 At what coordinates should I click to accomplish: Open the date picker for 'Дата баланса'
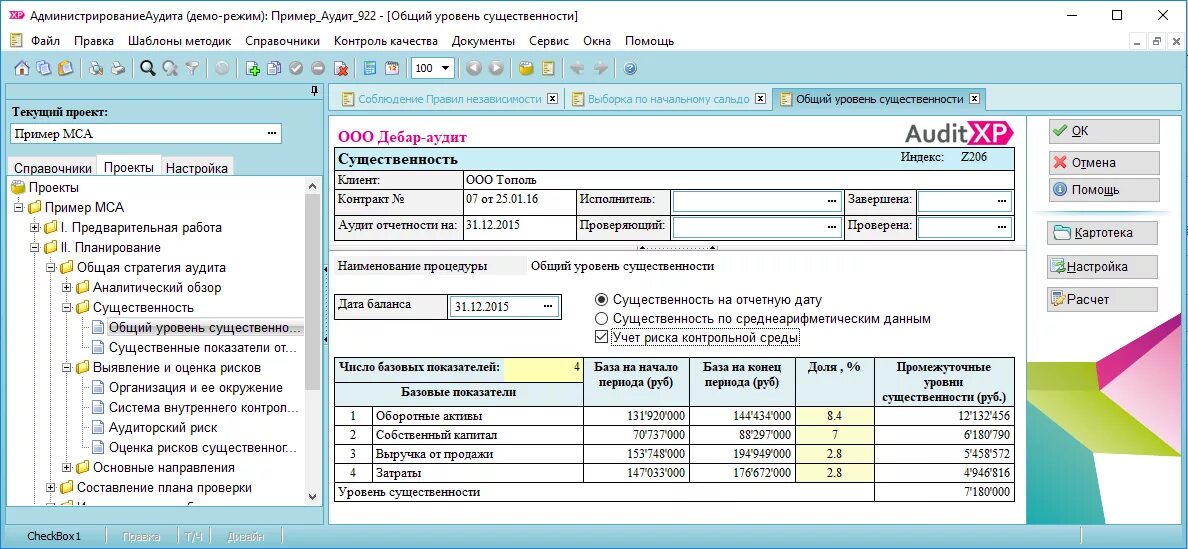click(x=549, y=307)
